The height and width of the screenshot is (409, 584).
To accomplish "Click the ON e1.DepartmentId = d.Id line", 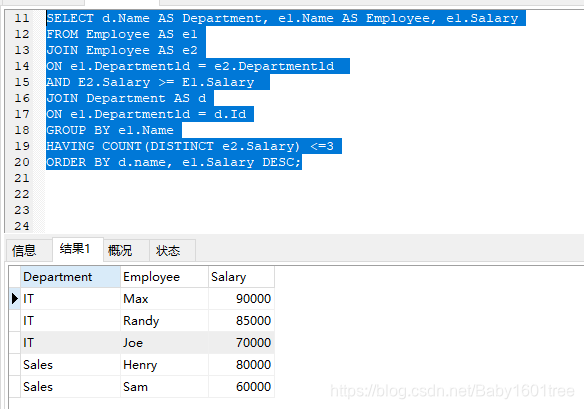I will 150,114.
